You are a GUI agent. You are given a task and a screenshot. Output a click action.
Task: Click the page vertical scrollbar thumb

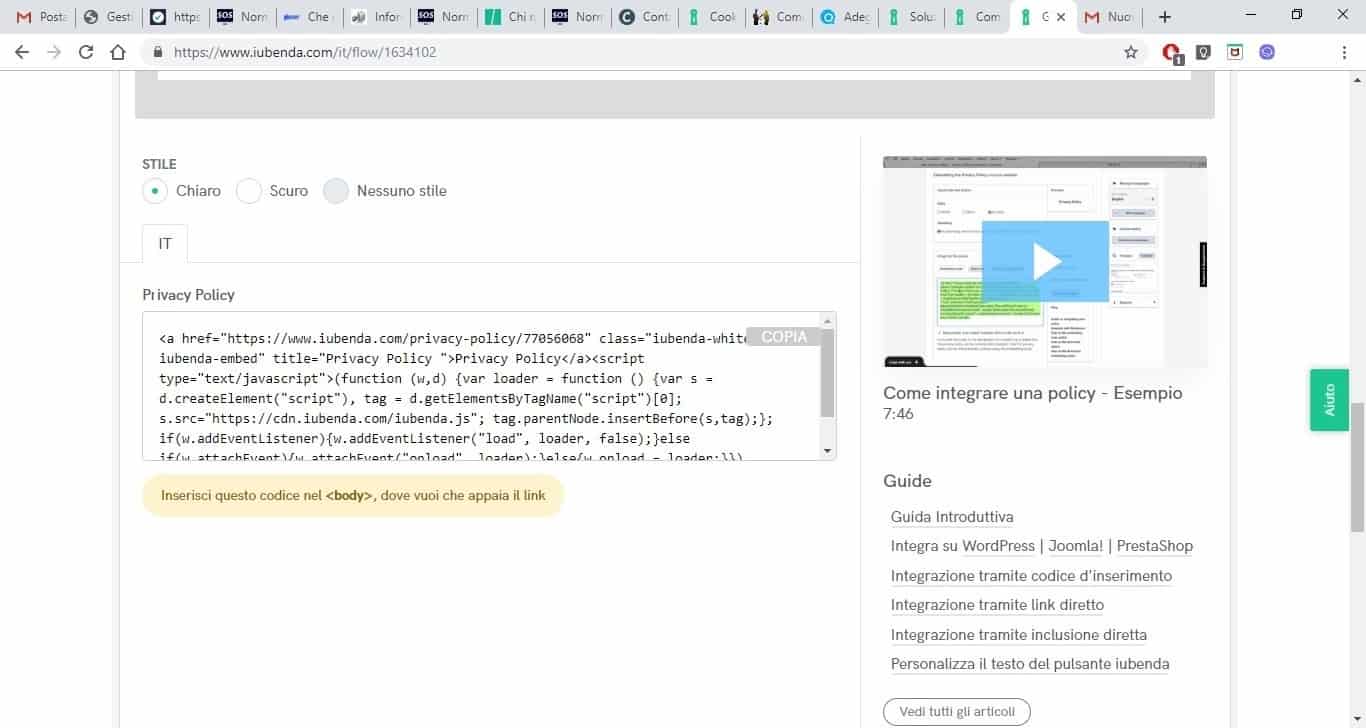pyautogui.click(x=1358, y=466)
